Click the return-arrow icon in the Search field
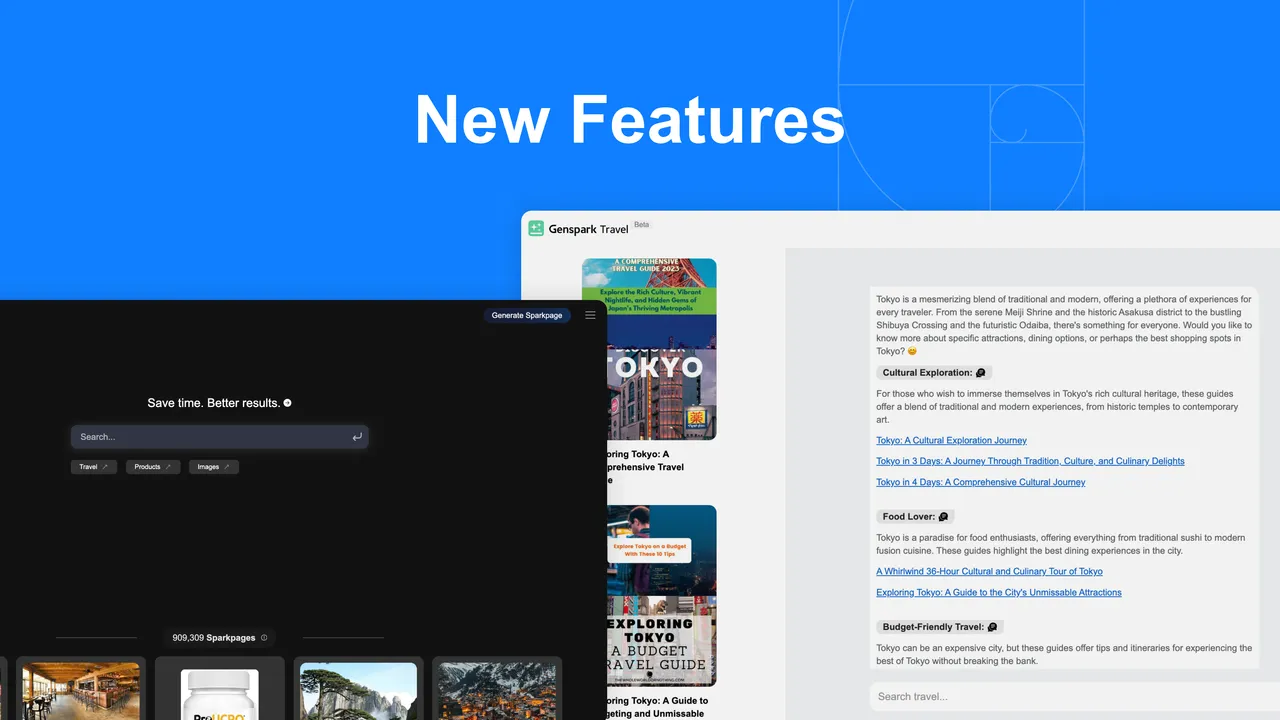Screen dimensions: 1280x720 pos(357,437)
